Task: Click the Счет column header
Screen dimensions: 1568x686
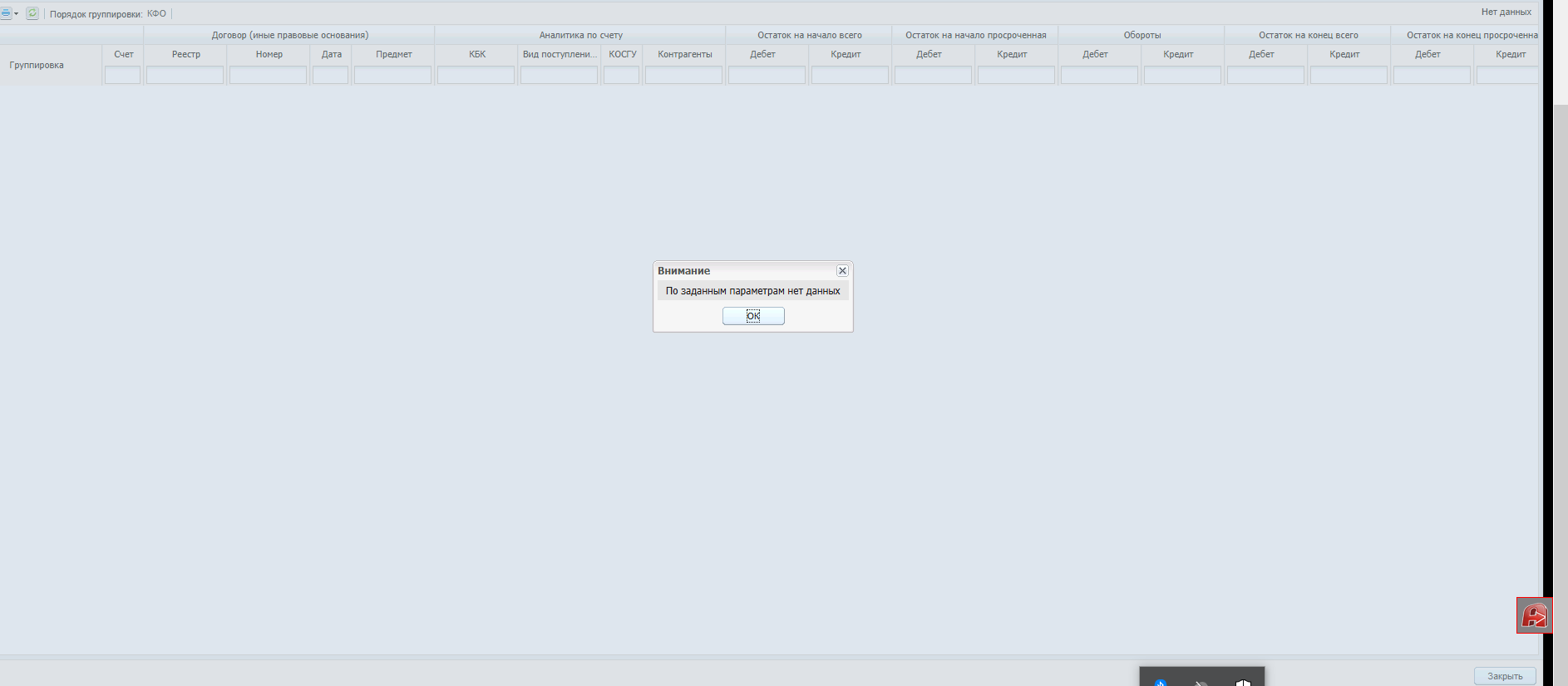Action: pos(124,54)
